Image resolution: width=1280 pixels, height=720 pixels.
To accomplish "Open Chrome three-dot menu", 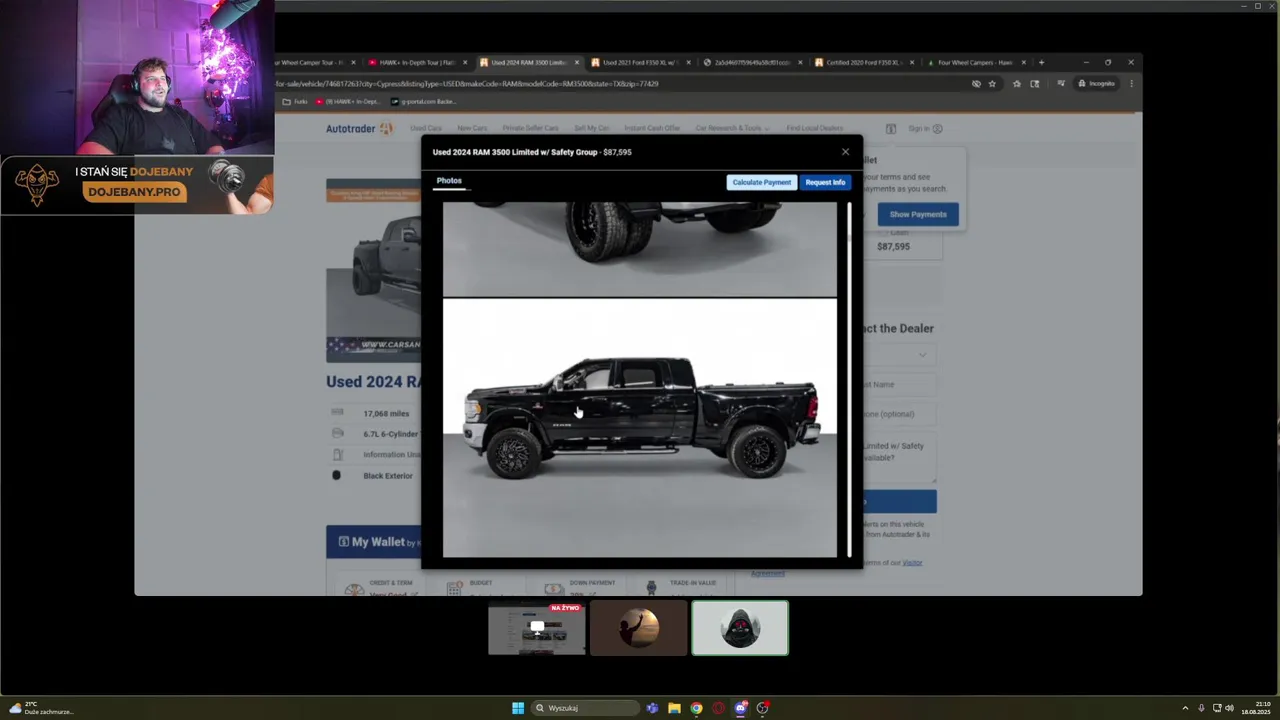I will [x=1131, y=84].
